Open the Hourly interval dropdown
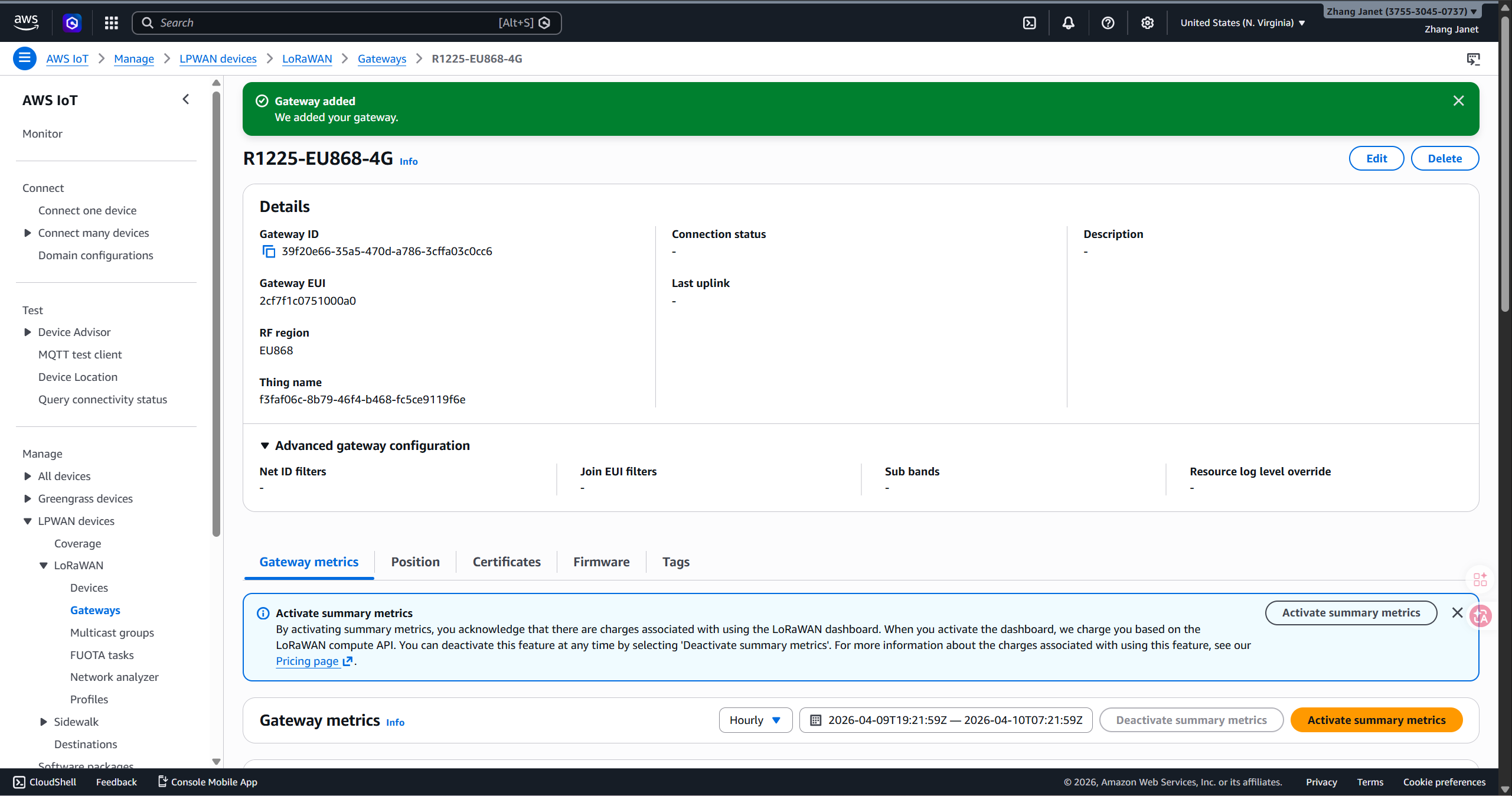The width and height of the screenshot is (1512, 796). 755,720
